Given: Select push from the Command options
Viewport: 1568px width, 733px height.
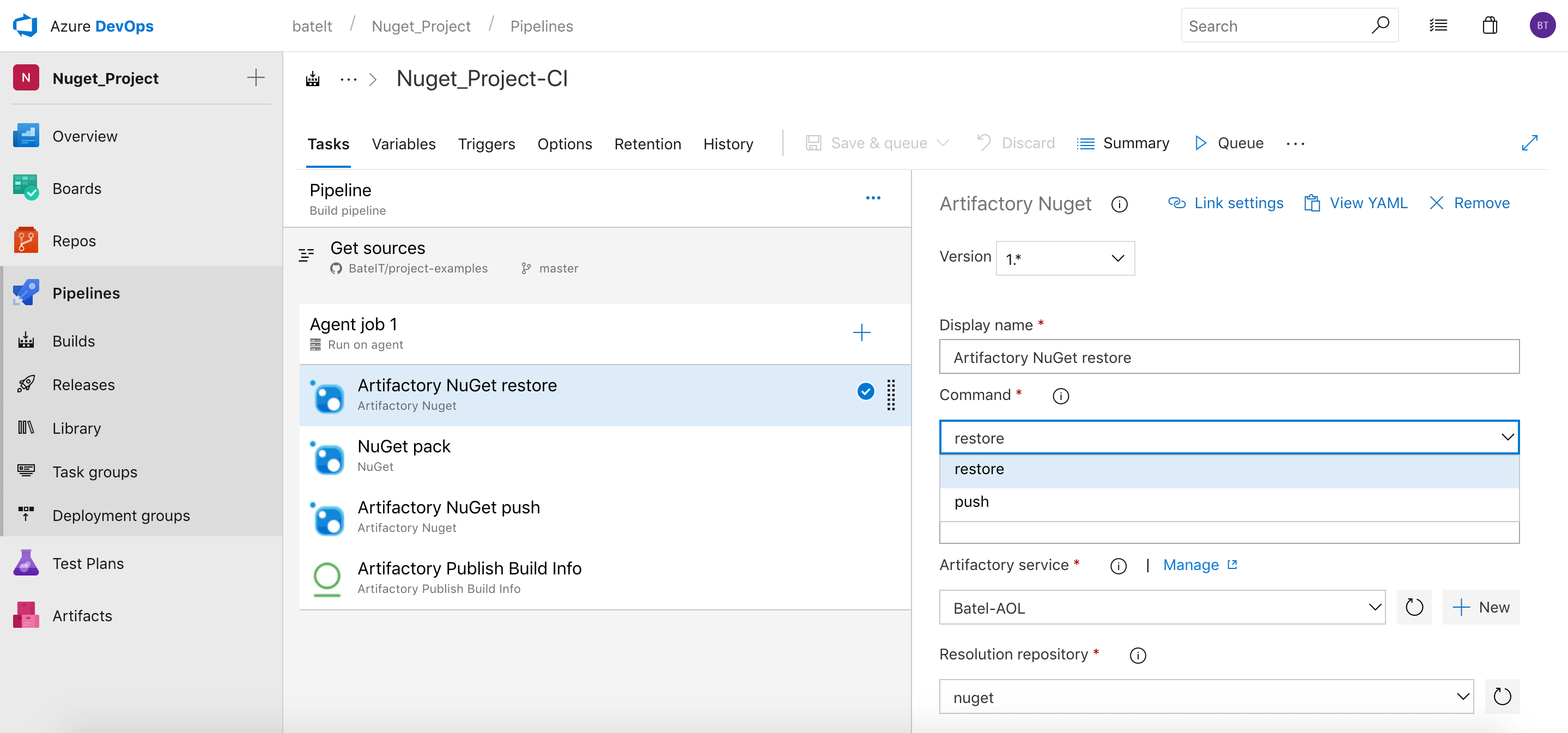Looking at the screenshot, I should point(971,501).
